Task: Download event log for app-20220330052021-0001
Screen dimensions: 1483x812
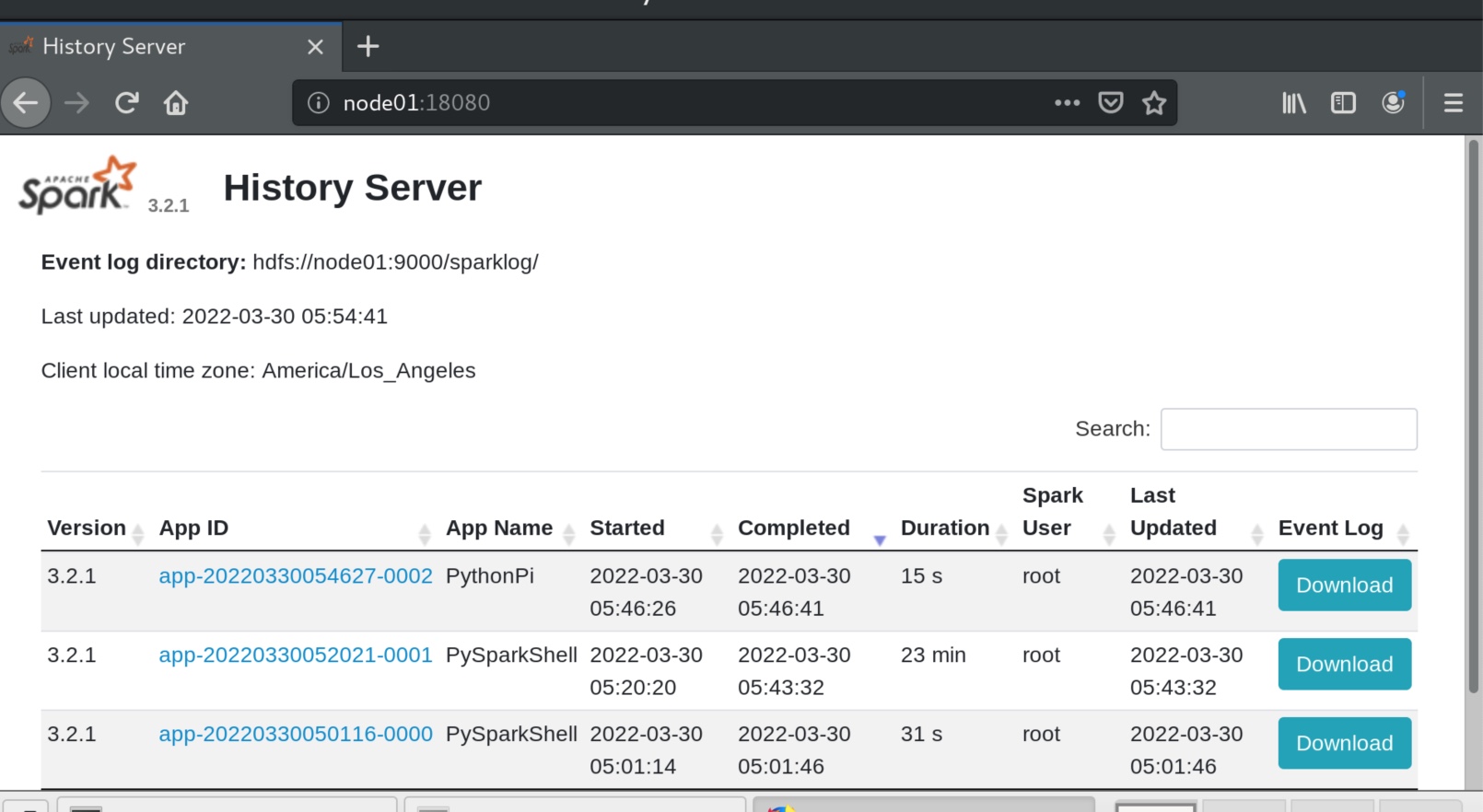Action: point(1344,664)
